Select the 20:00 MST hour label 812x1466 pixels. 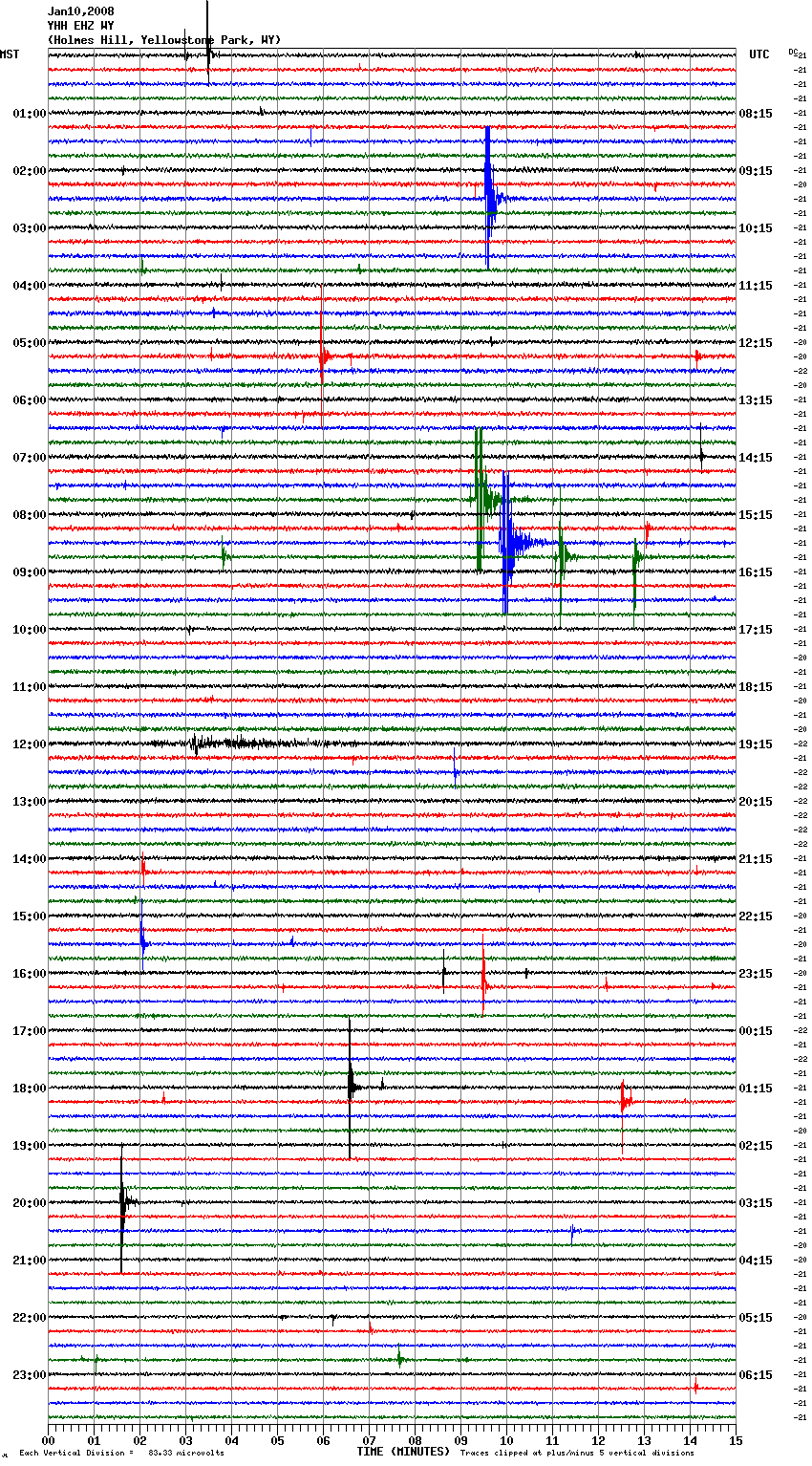pos(30,1203)
